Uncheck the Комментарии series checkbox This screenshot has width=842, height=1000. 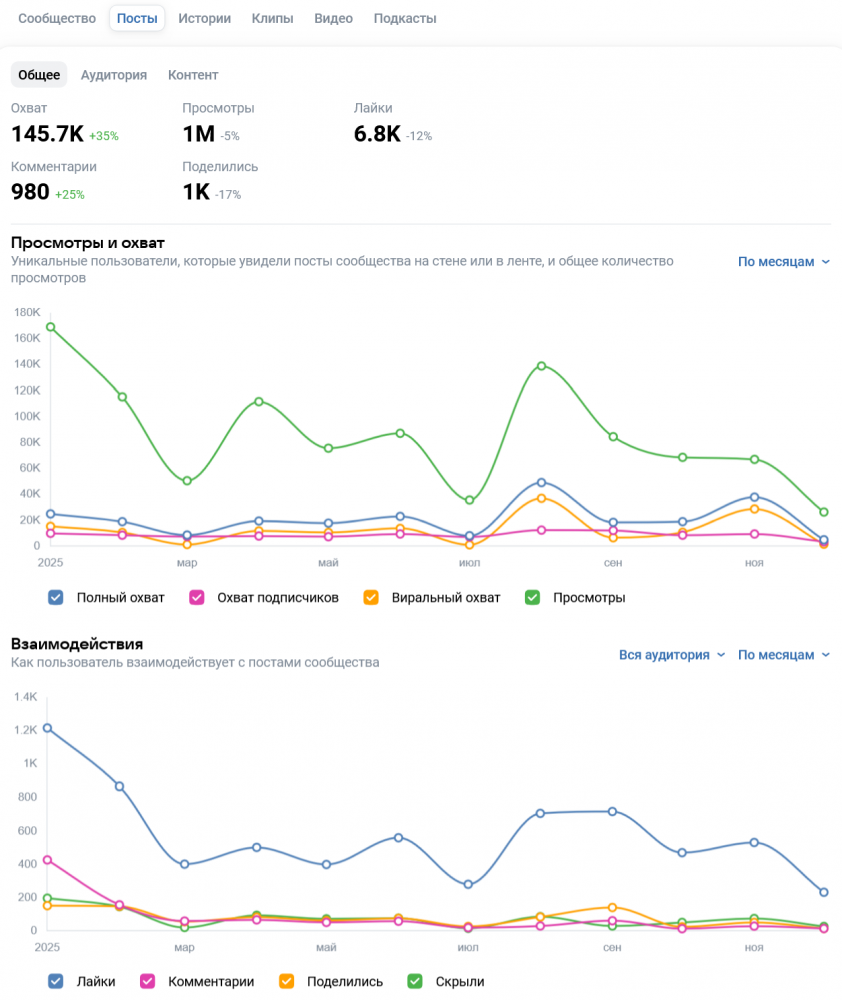click(147, 982)
